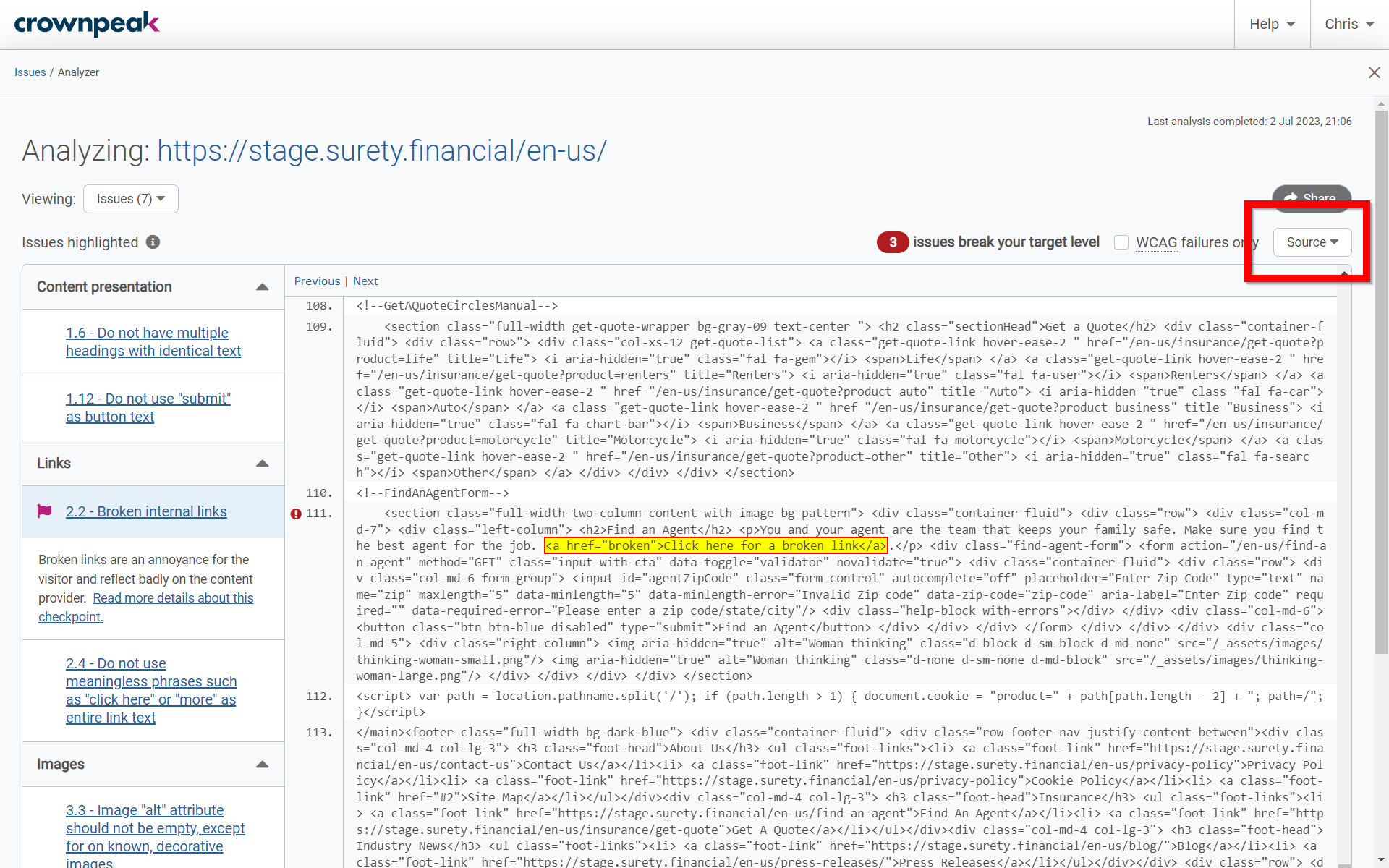
Task: Open the Help menu
Action: point(1272,25)
